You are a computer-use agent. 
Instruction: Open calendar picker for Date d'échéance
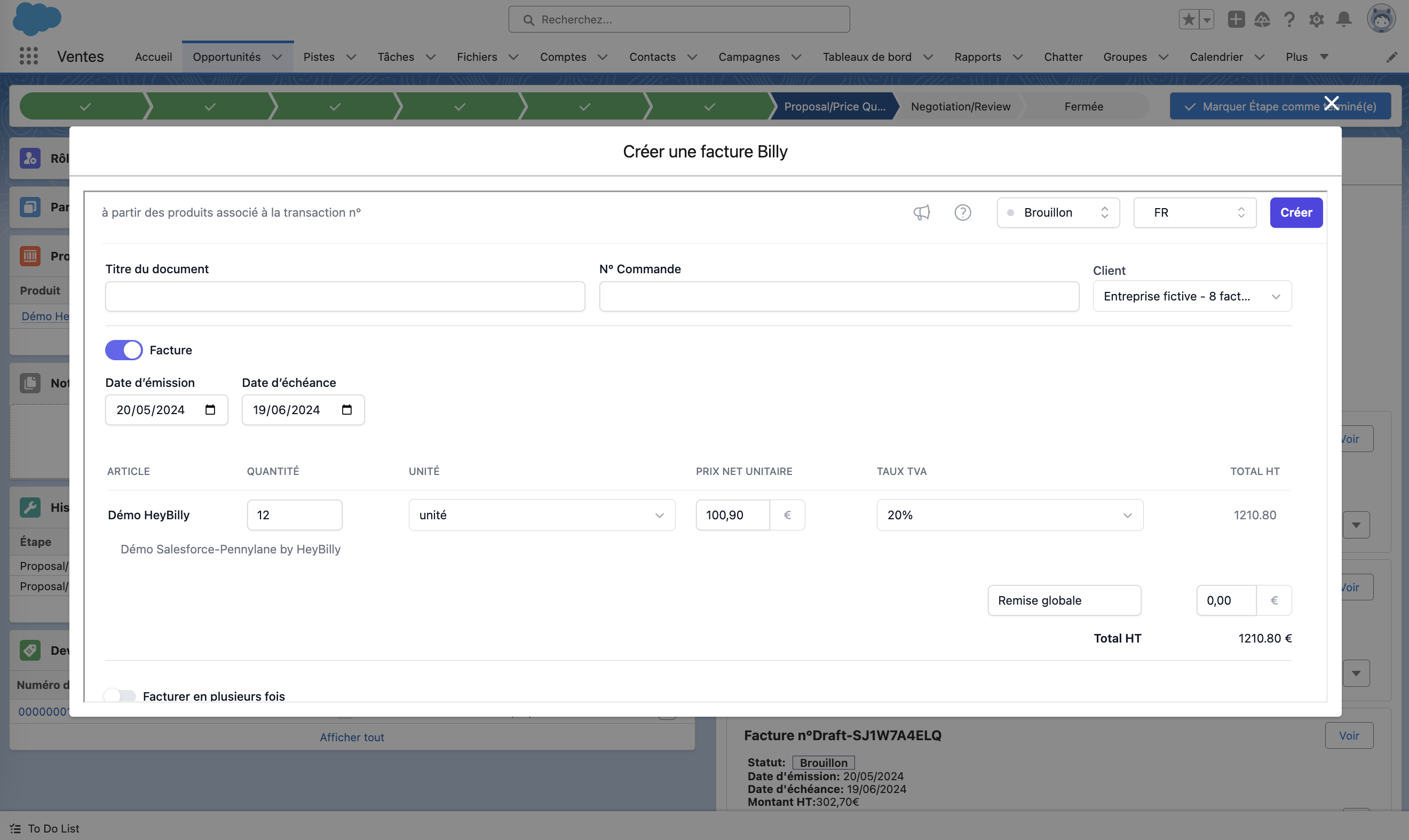347,409
